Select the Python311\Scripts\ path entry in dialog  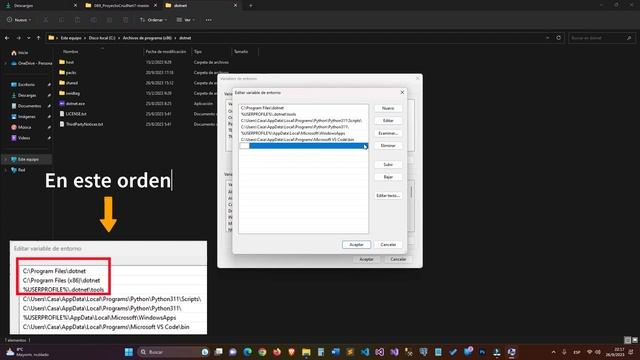pos(303,120)
